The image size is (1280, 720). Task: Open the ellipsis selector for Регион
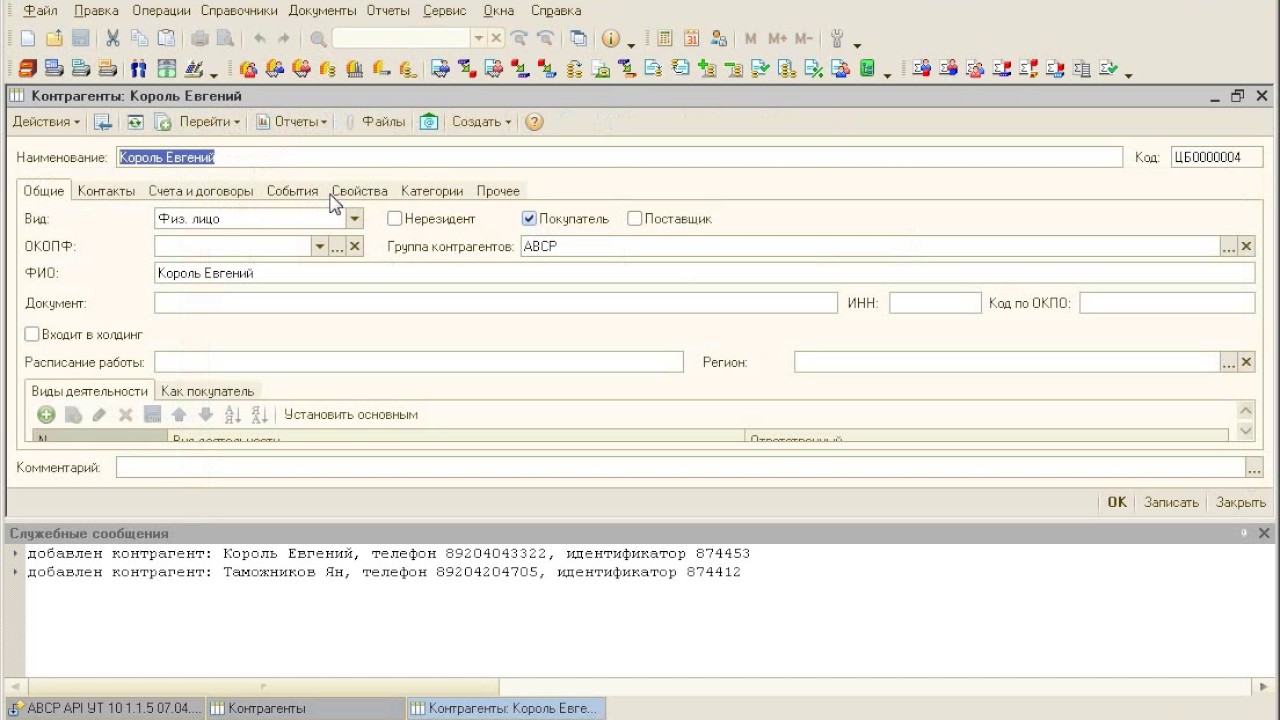click(1229, 362)
